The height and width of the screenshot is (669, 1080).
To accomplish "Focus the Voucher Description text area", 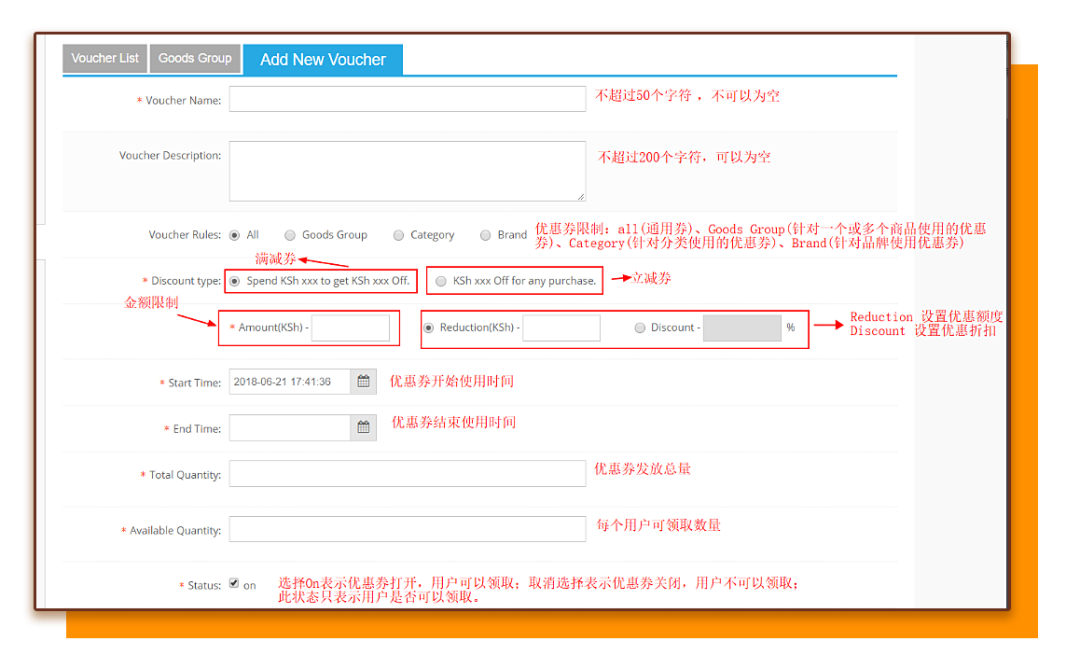I will coord(407,171).
